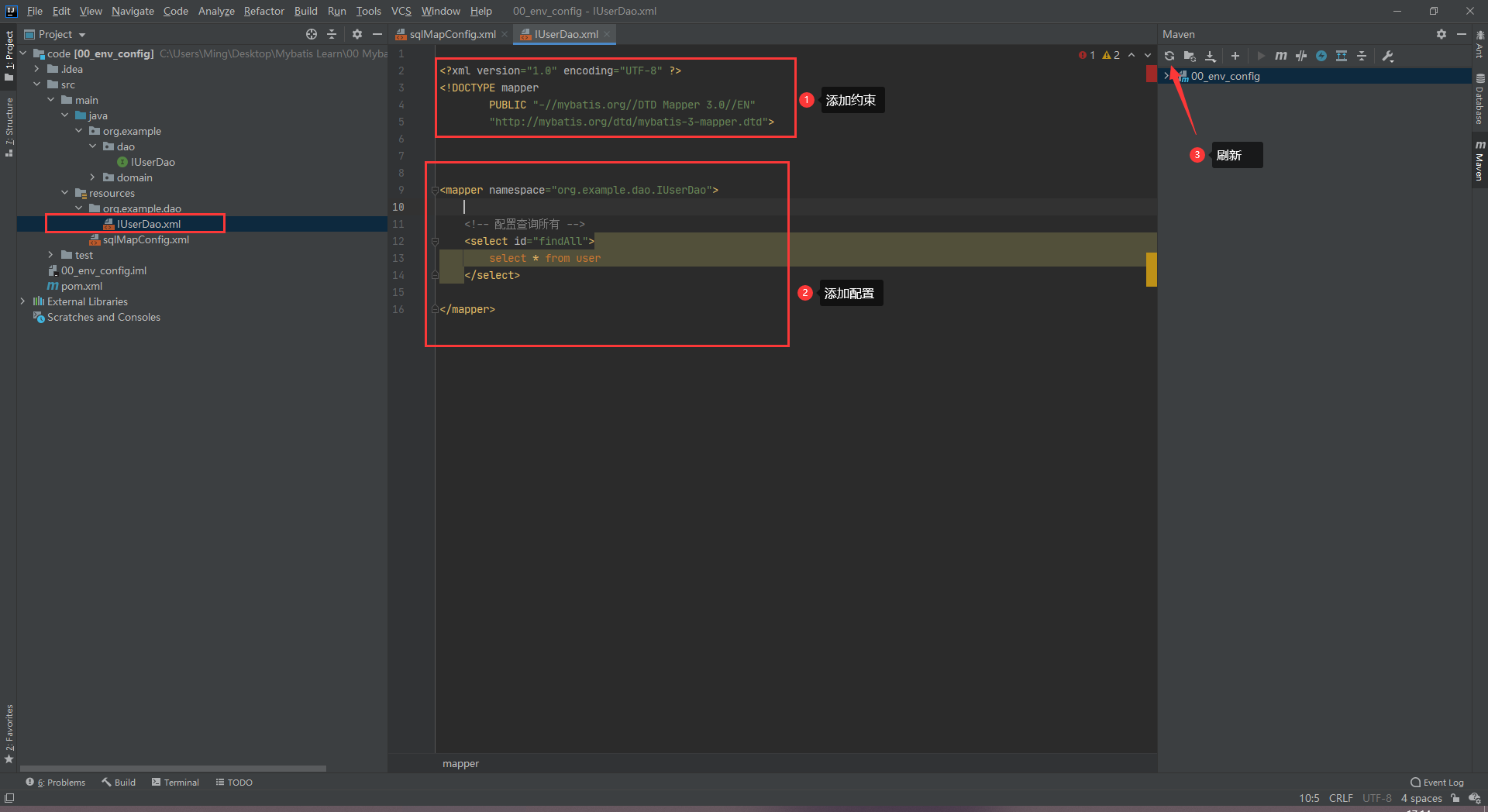Toggle the Structure side tool button
The image size is (1488, 812).
9,128
